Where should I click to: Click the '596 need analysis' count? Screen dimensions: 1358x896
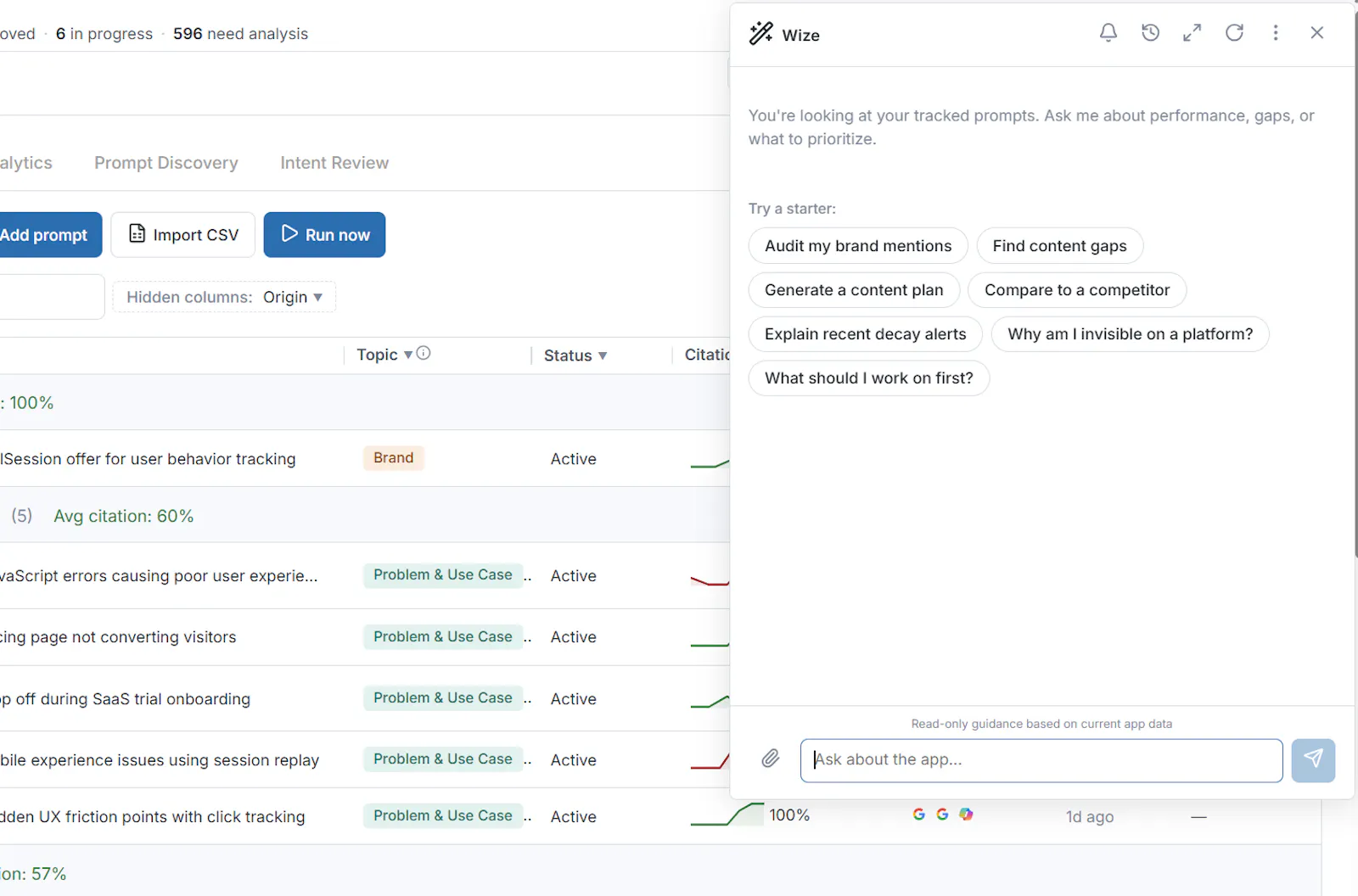tap(240, 34)
